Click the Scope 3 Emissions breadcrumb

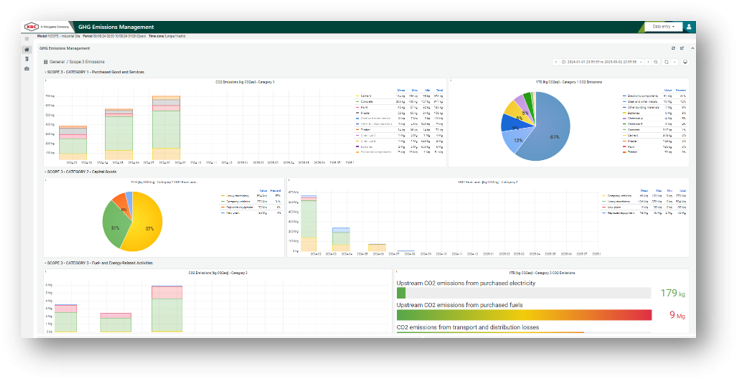[87, 62]
